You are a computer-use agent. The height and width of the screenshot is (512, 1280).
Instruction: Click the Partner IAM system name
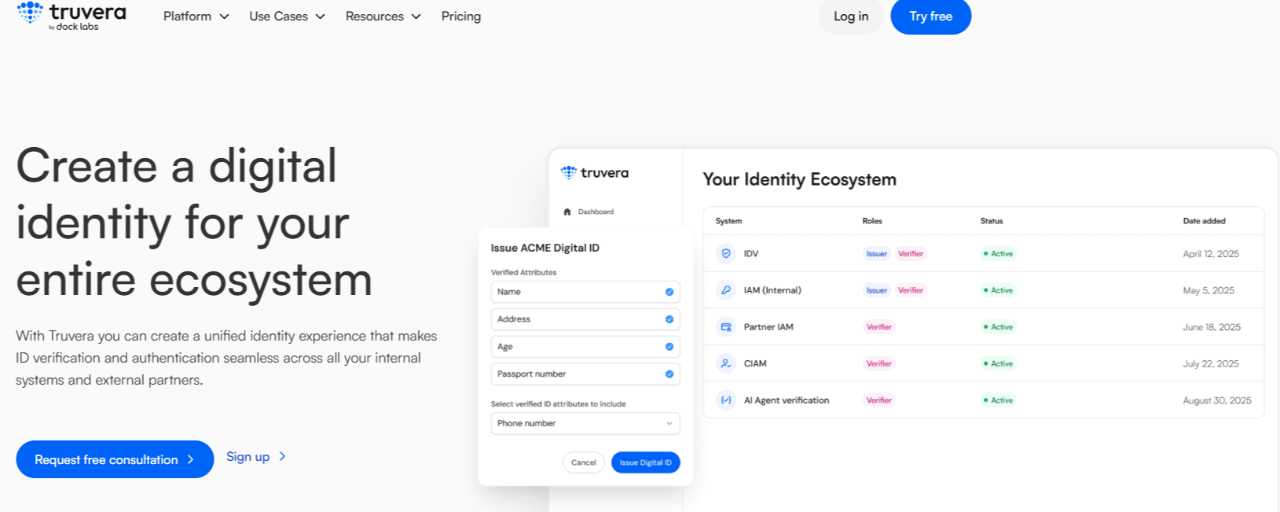(x=769, y=327)
